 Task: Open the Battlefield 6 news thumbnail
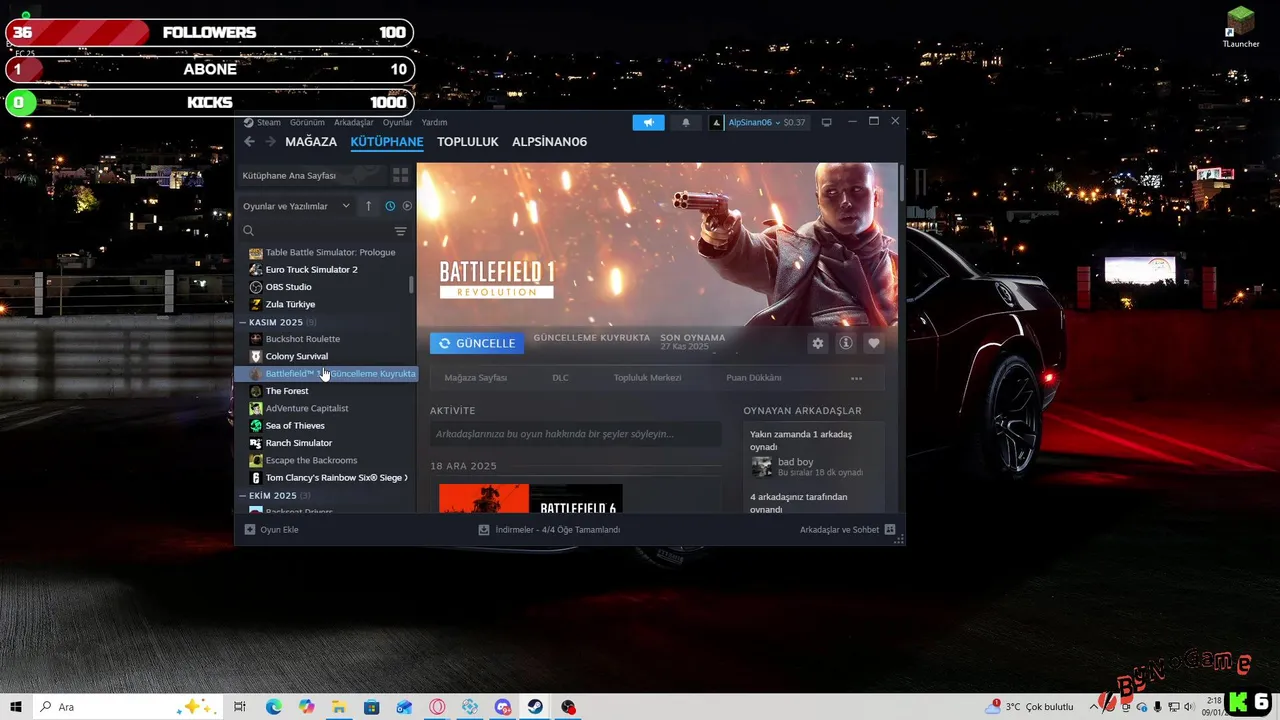(531, 499)
